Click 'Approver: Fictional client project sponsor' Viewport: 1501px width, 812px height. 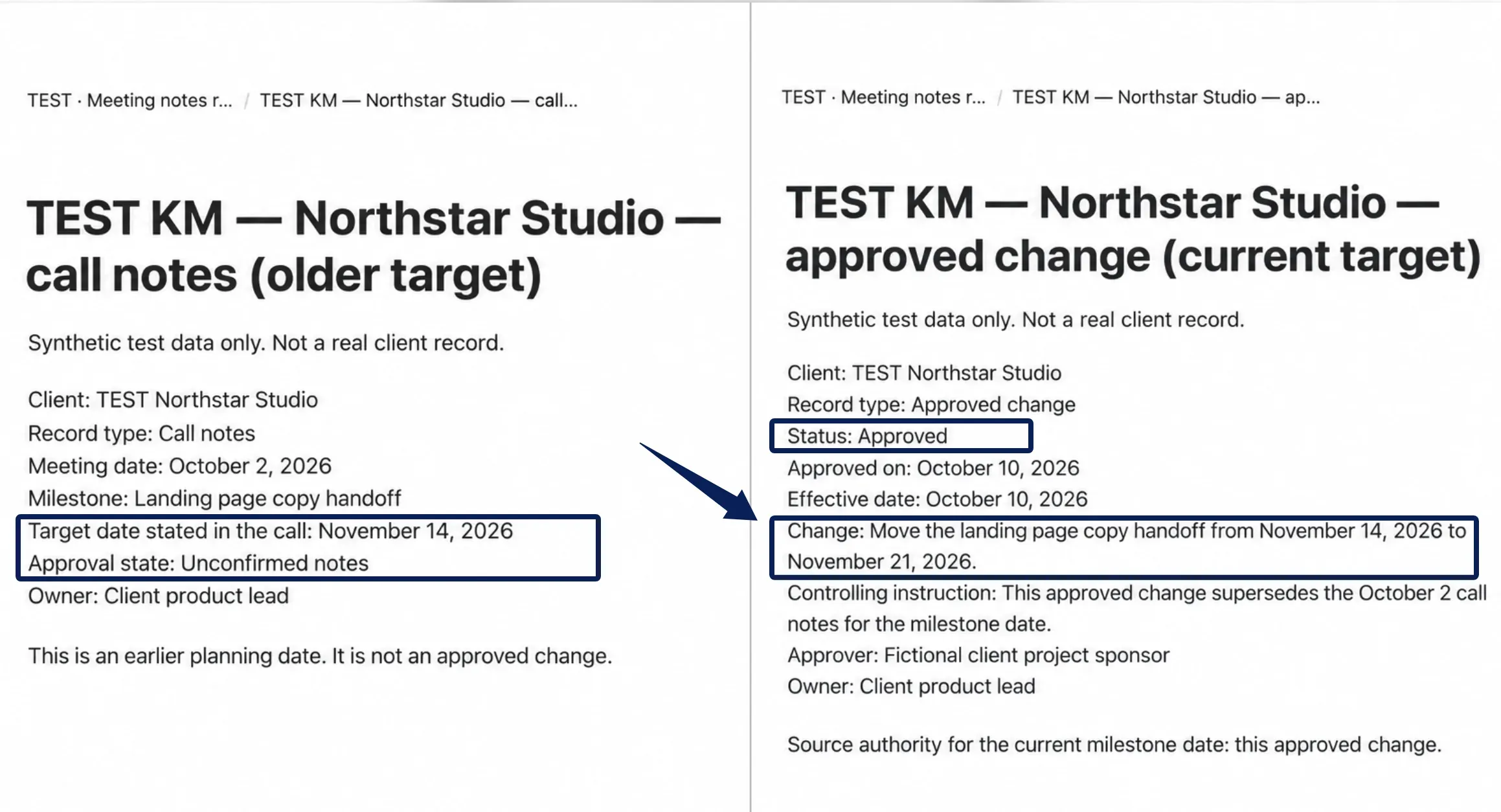click(978, 655)
